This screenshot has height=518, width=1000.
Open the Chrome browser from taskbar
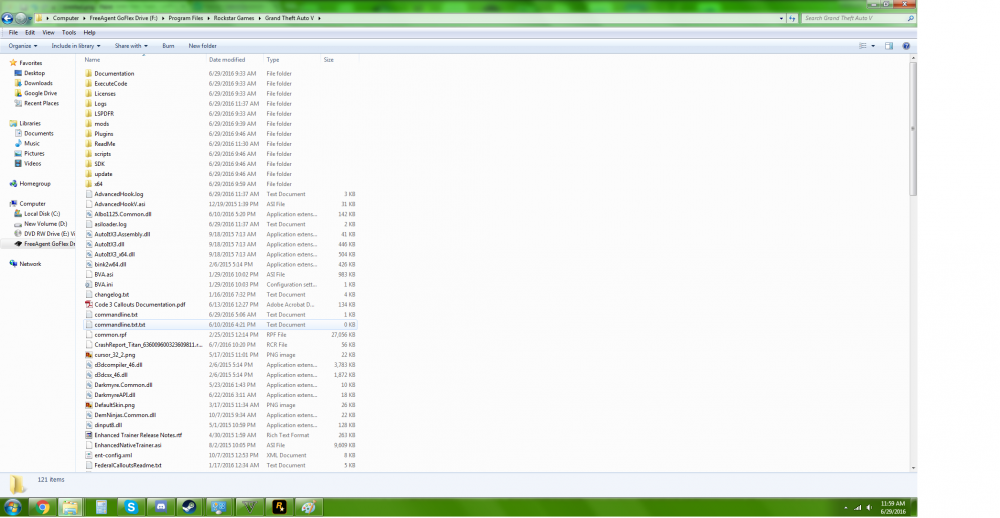click(42, 507)
